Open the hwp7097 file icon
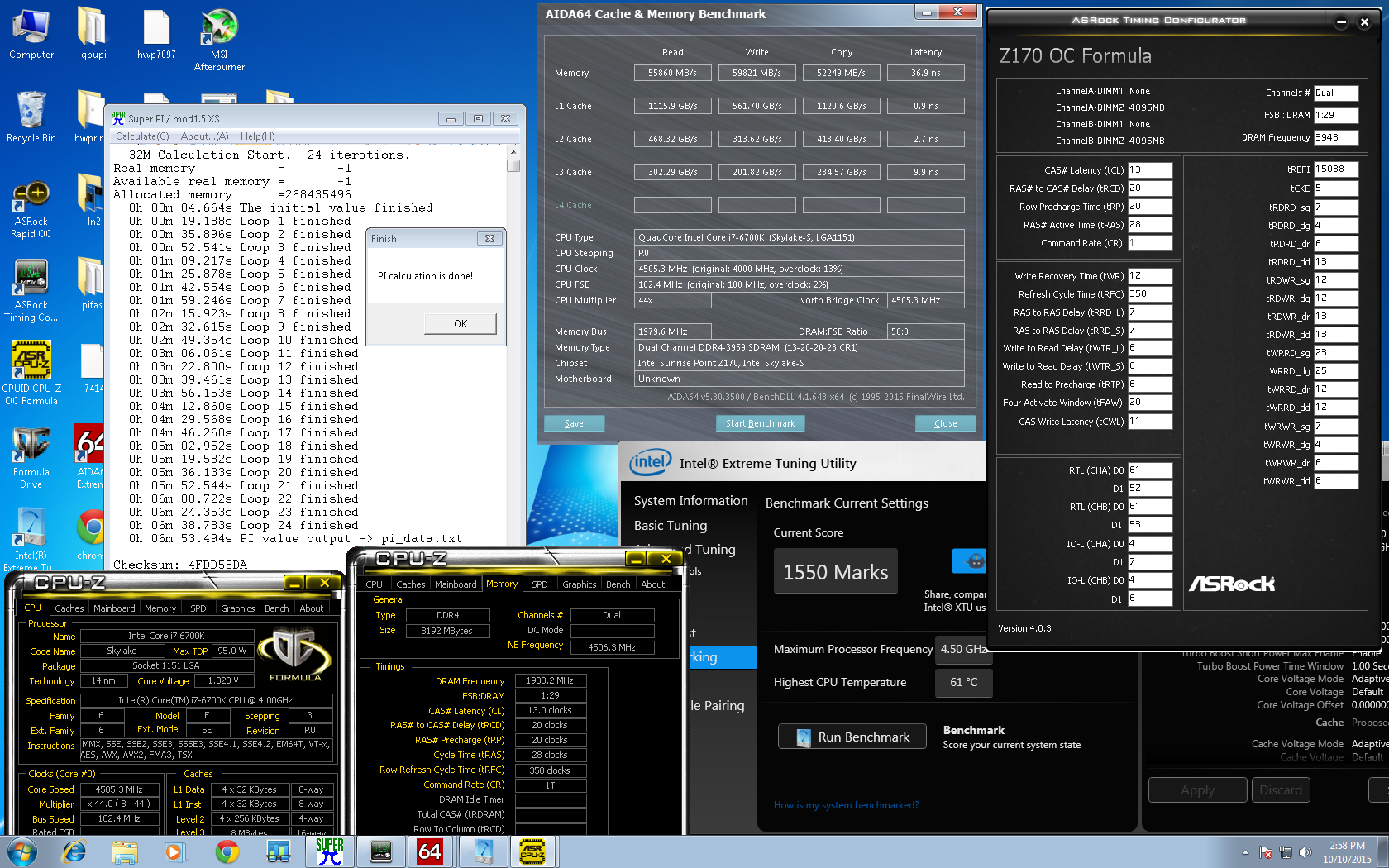Screen dimensions: 1389x868 click(x=156, y=35)
